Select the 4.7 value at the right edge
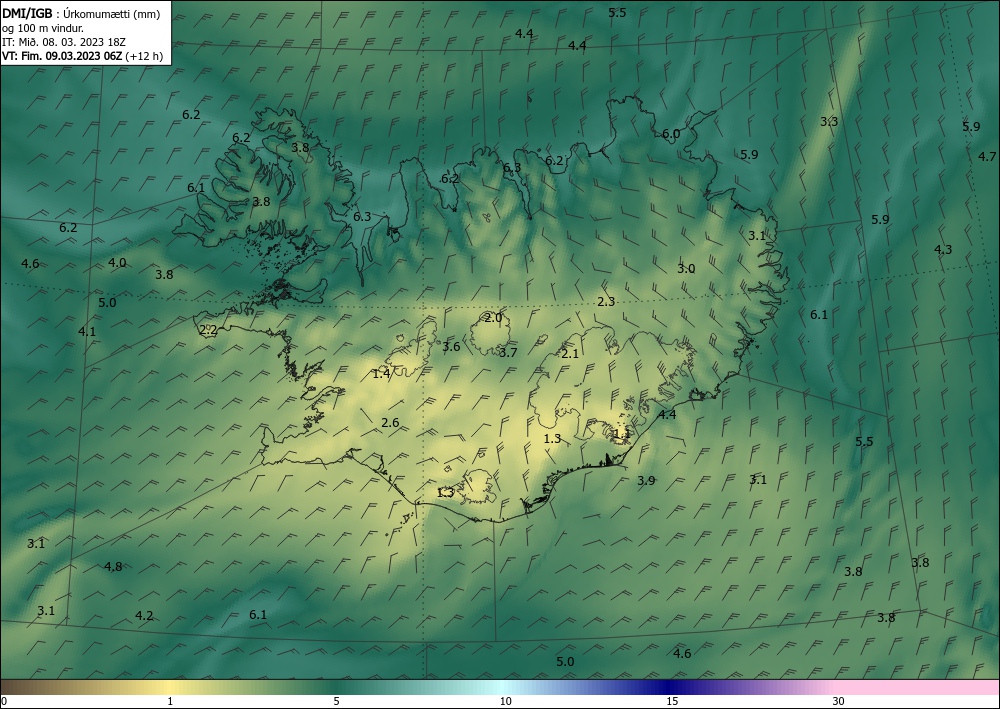Viewport: 1000px width, 709px height. pyautogui.click(x=987, y=156)
